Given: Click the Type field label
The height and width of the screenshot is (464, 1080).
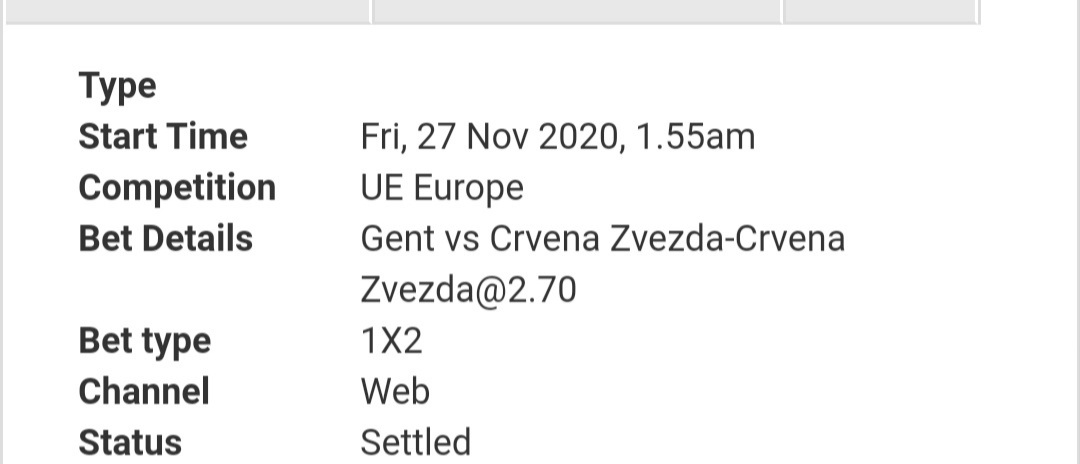Looking at the screenshot, I should pyautogui.click(x=118, y=87).
